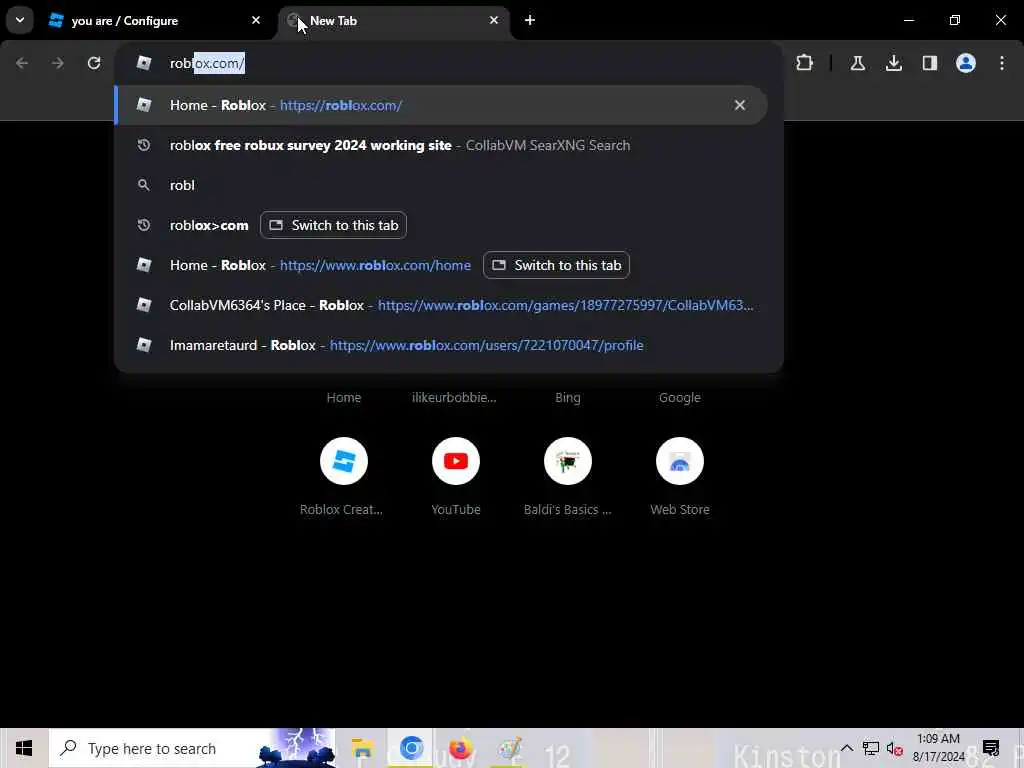Go forward with the forward arrow
This screenshot has height=768, width=1024.
[58, 63]
